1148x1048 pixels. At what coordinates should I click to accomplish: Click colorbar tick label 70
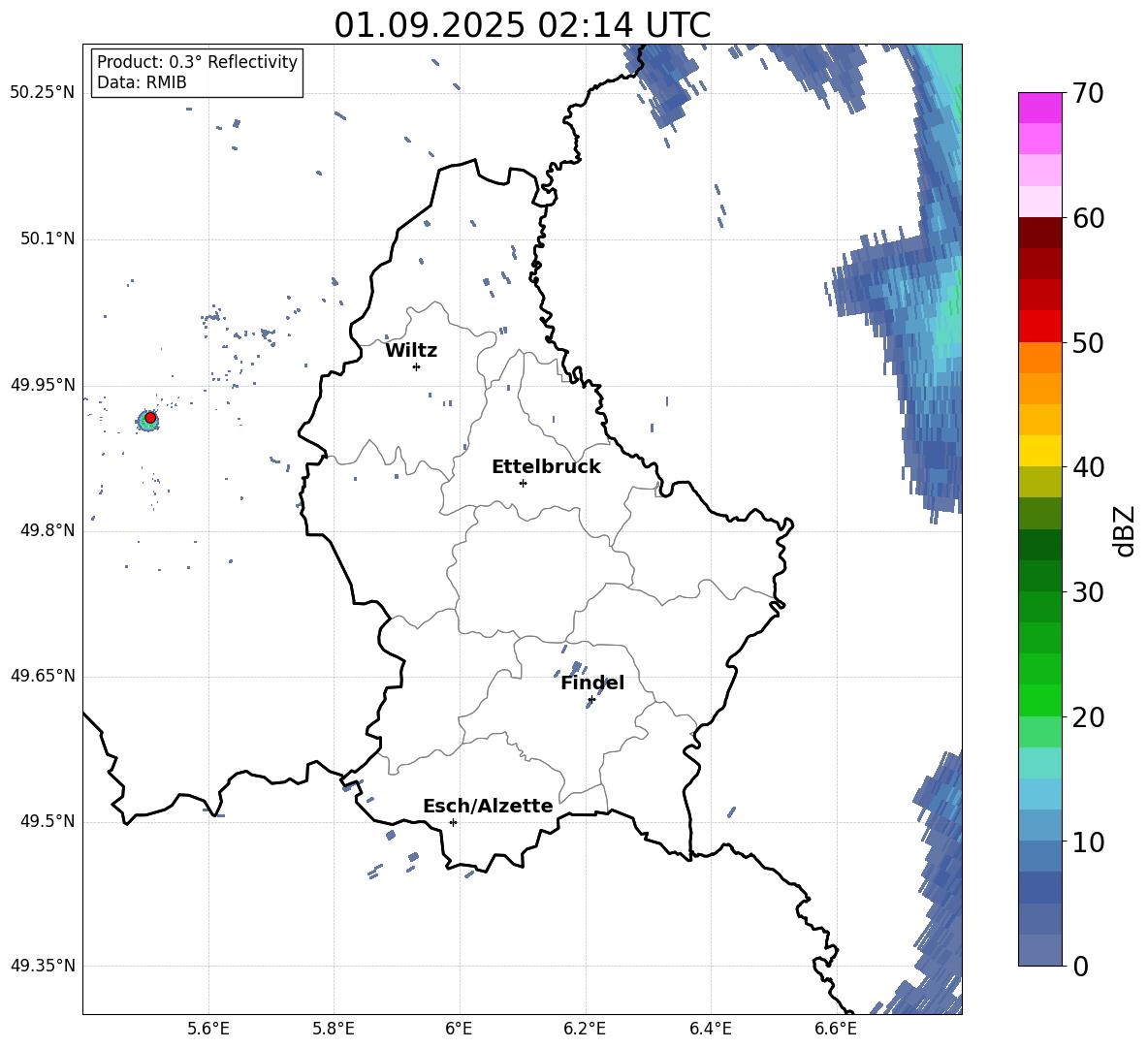pyautogui.click(x=1087, y=93)
